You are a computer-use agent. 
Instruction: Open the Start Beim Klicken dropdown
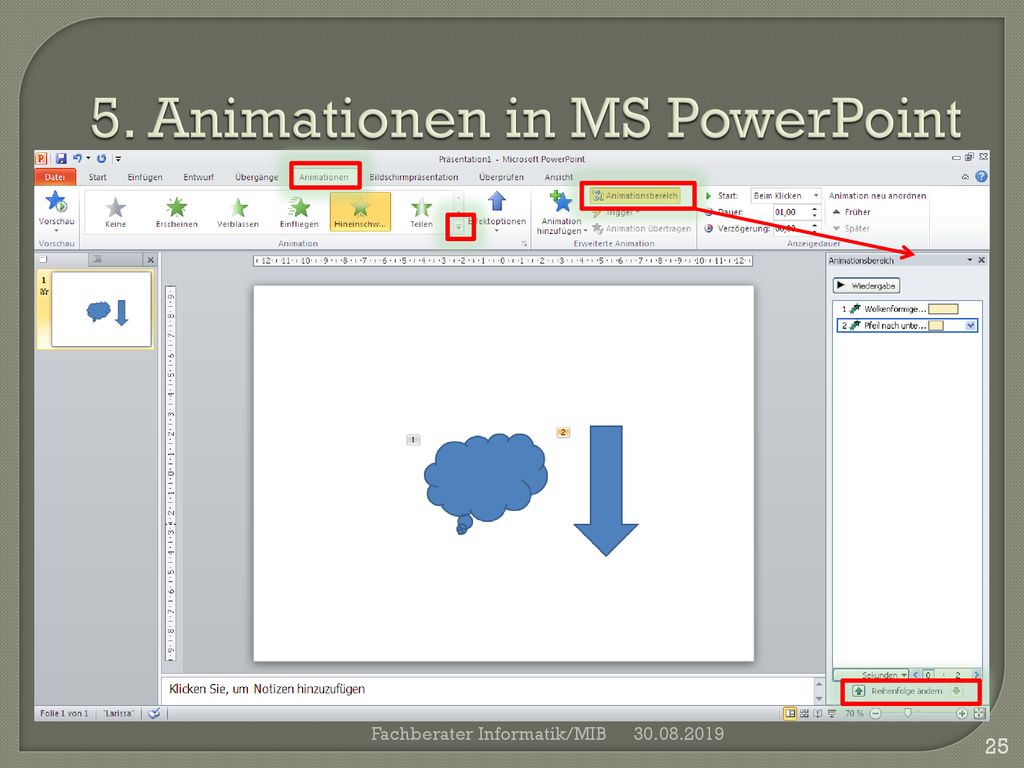pyautogui.click(x=816, y=195)
